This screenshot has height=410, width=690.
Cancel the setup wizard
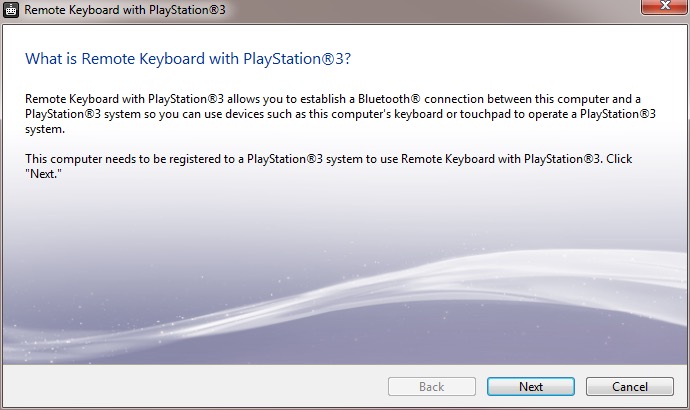click(629, 387)
